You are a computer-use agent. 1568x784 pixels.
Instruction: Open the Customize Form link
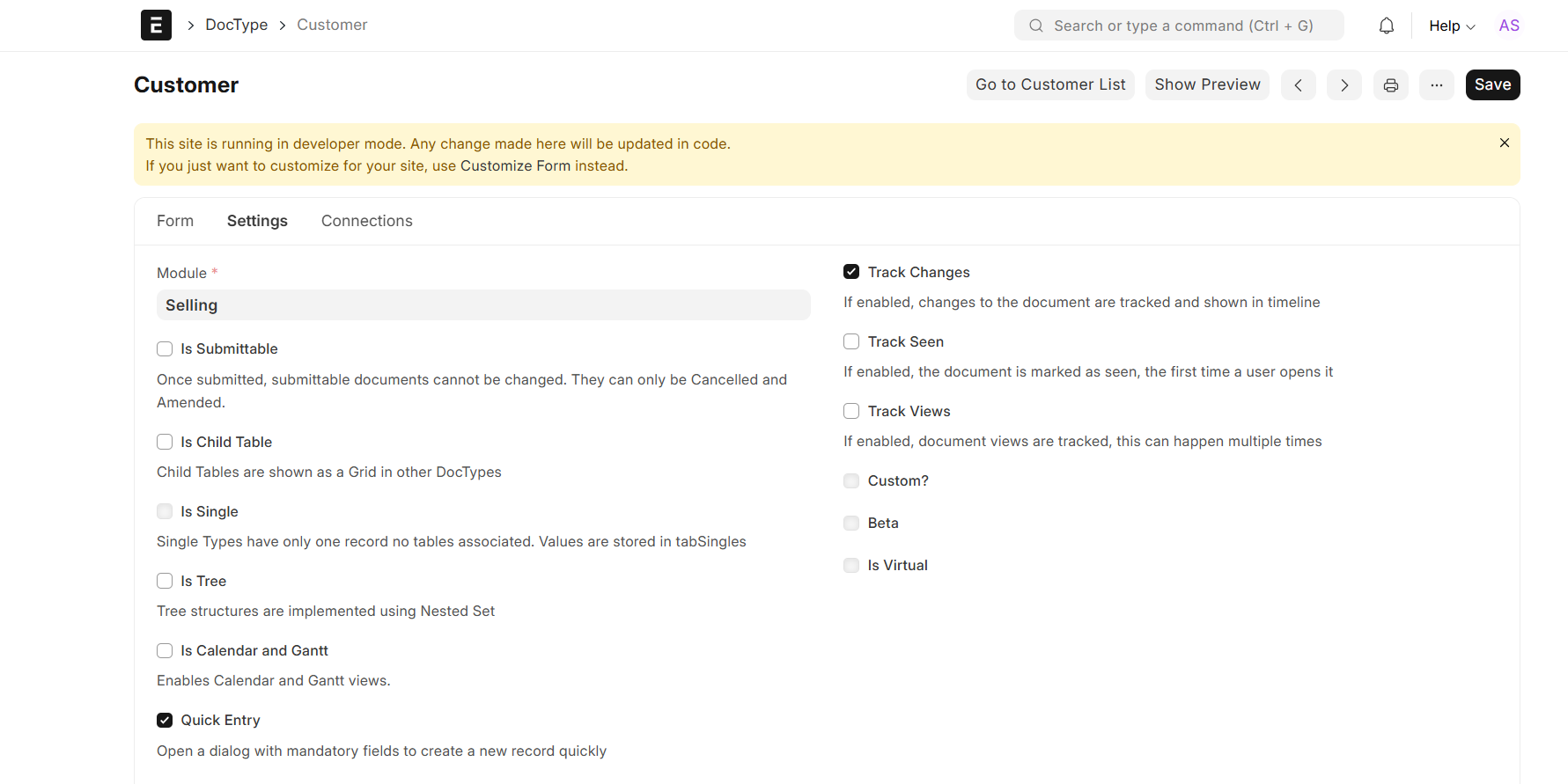click(x=515, y=166)
